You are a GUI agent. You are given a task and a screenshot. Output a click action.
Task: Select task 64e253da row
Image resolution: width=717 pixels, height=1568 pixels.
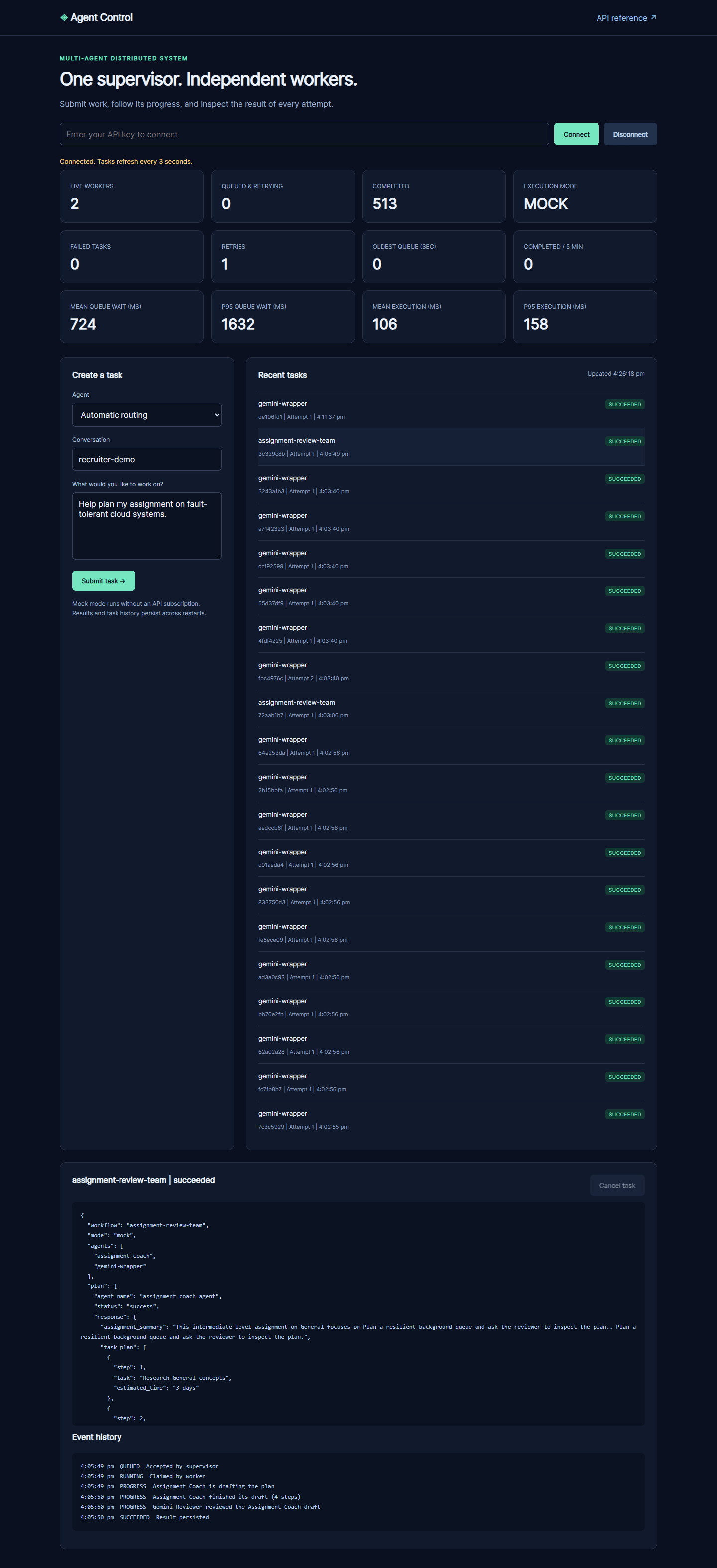[x=451, y=746]
